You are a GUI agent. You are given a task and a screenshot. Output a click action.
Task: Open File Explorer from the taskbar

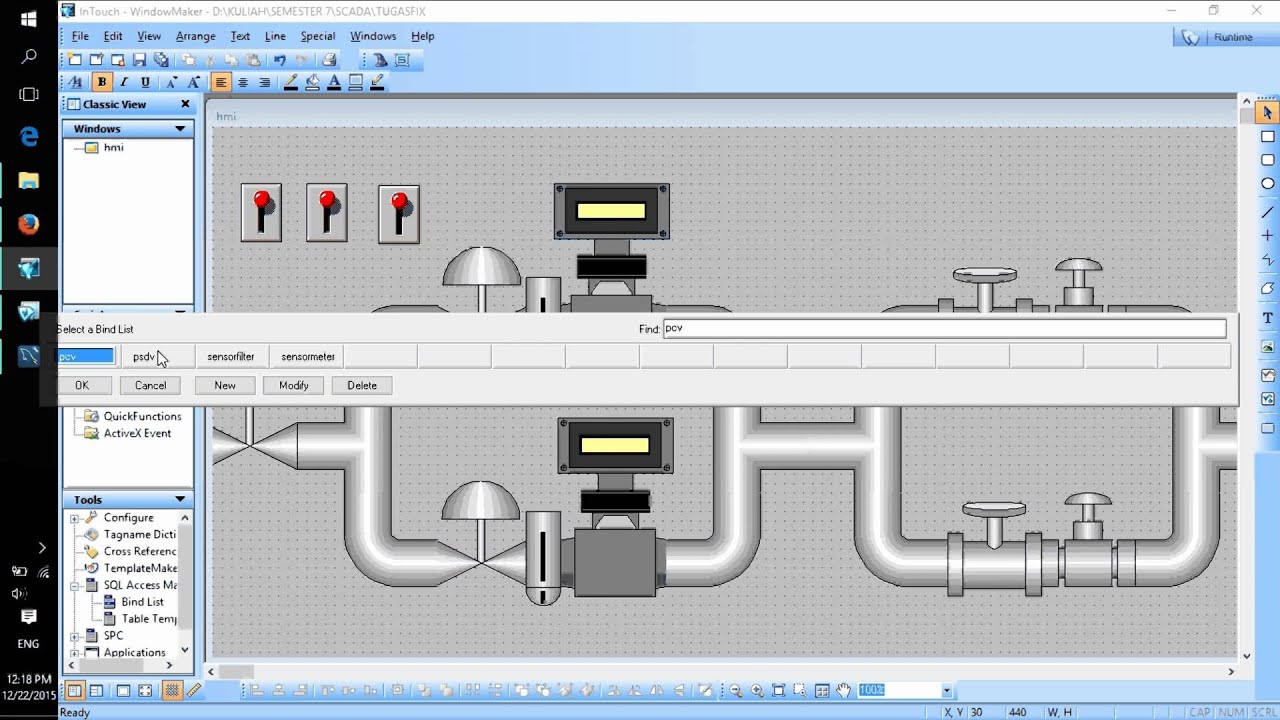pos(28,181)
